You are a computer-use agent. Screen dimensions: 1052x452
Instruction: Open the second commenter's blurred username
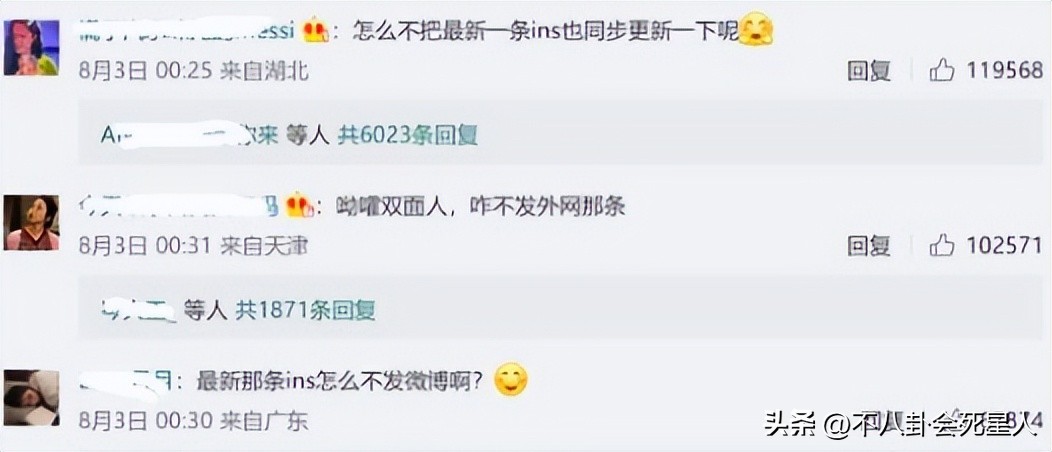click(x=179, y=207)
